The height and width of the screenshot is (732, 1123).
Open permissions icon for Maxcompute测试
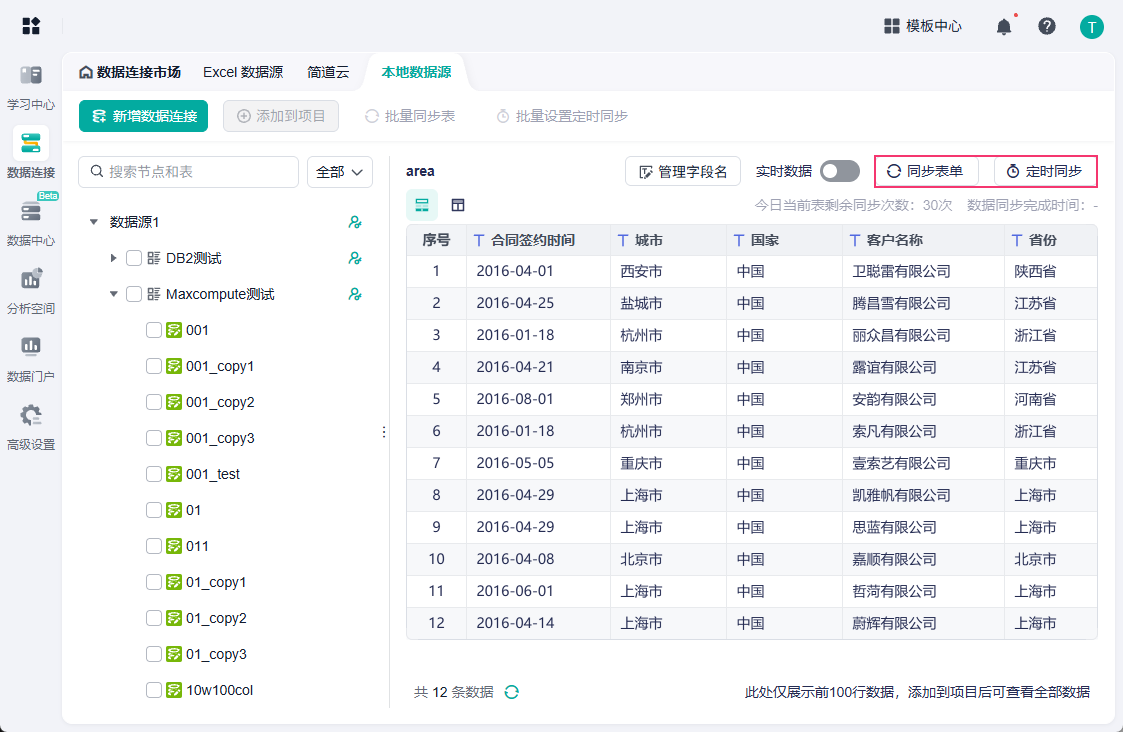coord(355,294)
